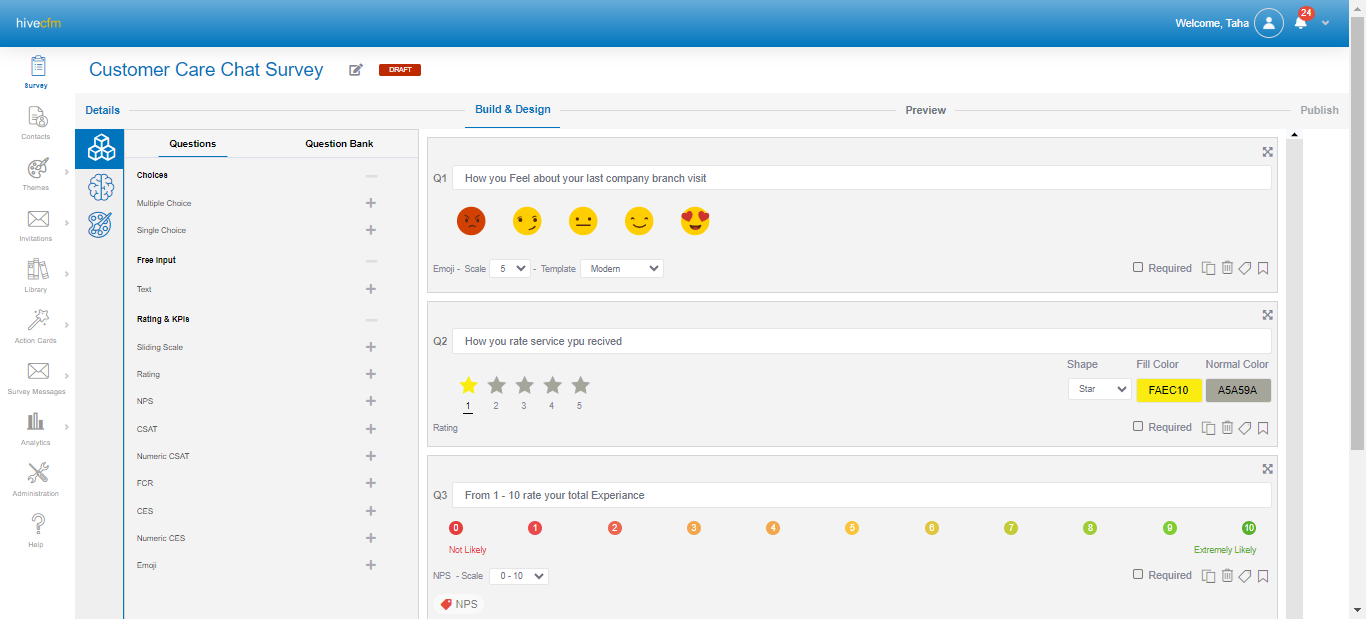Select the angry red emoji in Q1
1366x619 pixels.
tap(471, 221)
